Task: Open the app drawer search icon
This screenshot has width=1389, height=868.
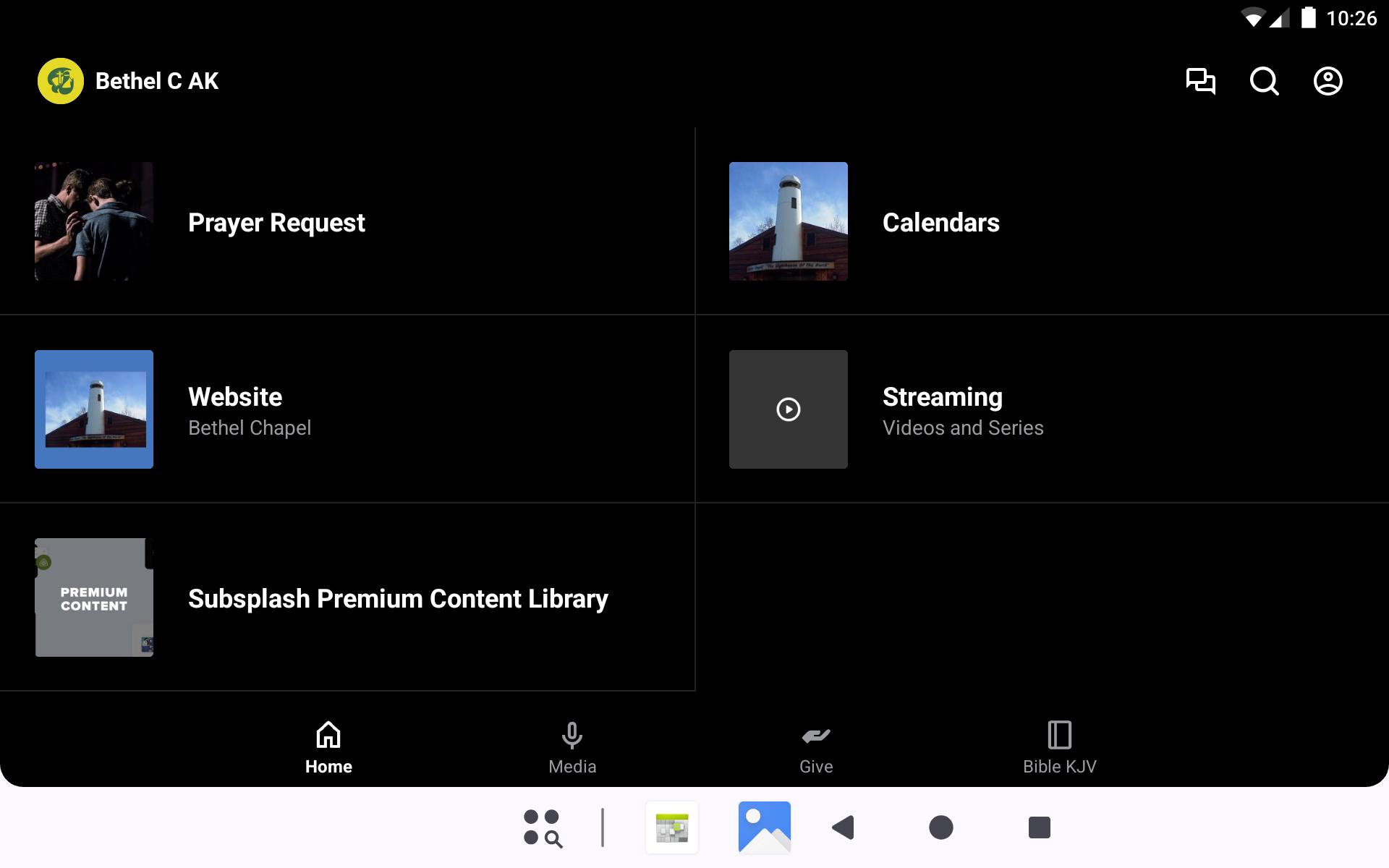Action: (543, 827)
